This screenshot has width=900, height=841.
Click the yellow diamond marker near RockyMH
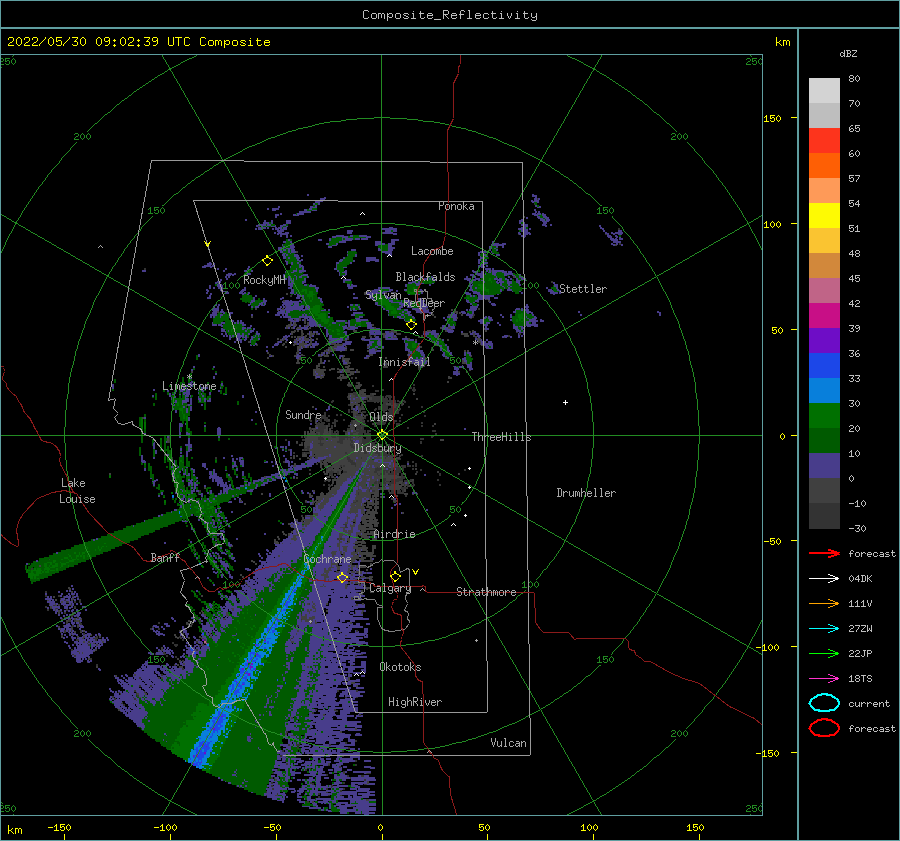click(267, 261)
